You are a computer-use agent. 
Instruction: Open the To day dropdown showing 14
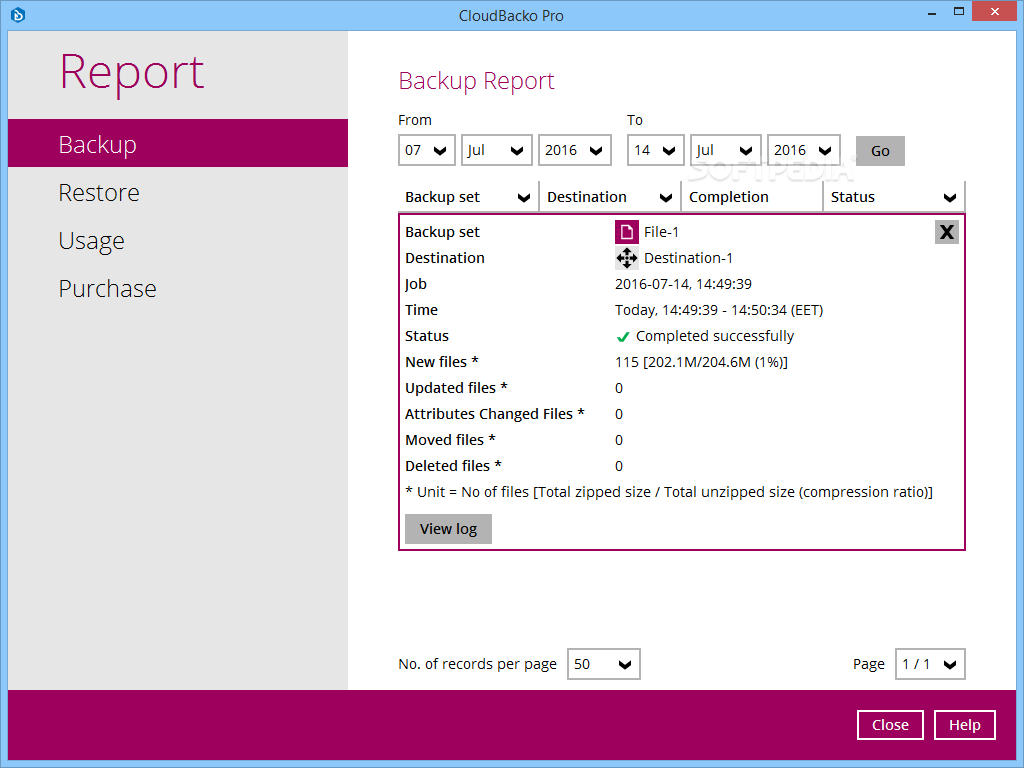click(x=655, y=150)
